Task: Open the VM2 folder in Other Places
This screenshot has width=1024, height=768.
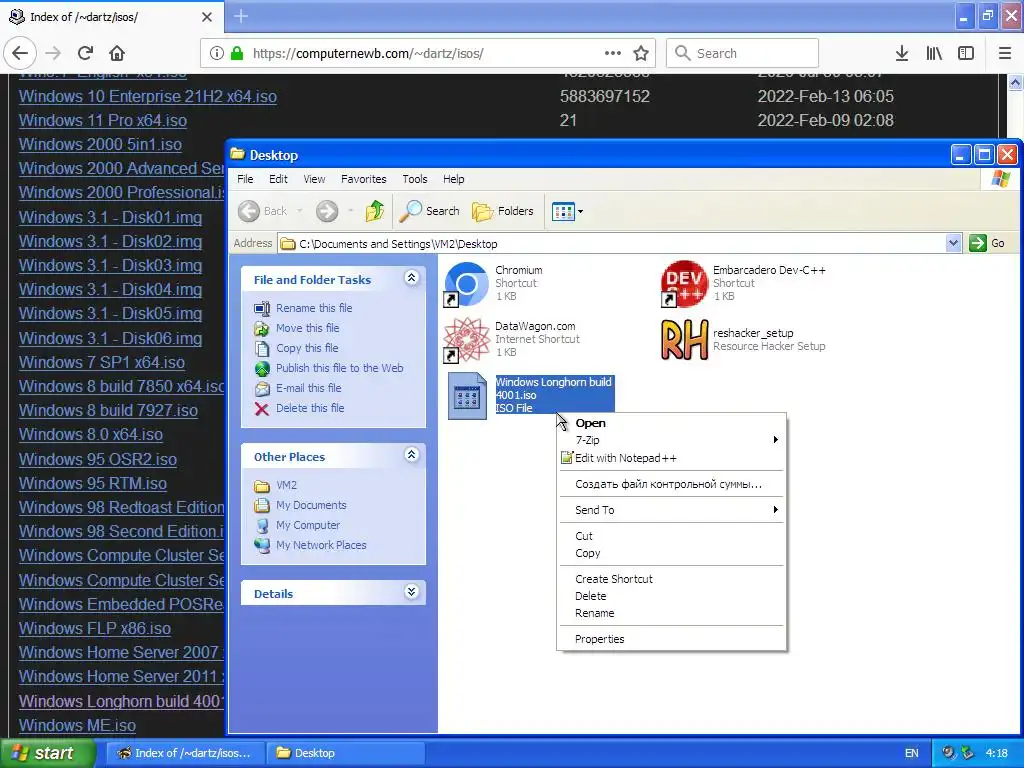Action: point(286,485)
